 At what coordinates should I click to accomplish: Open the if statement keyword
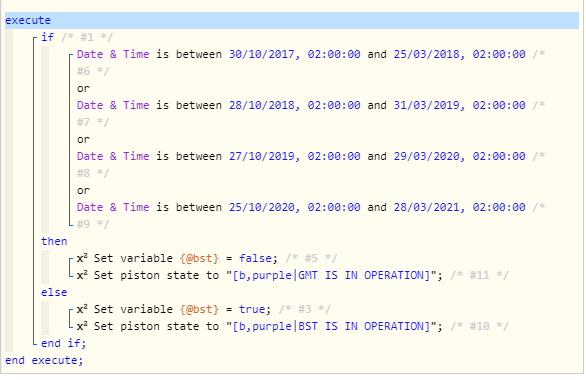click(47, 37)
